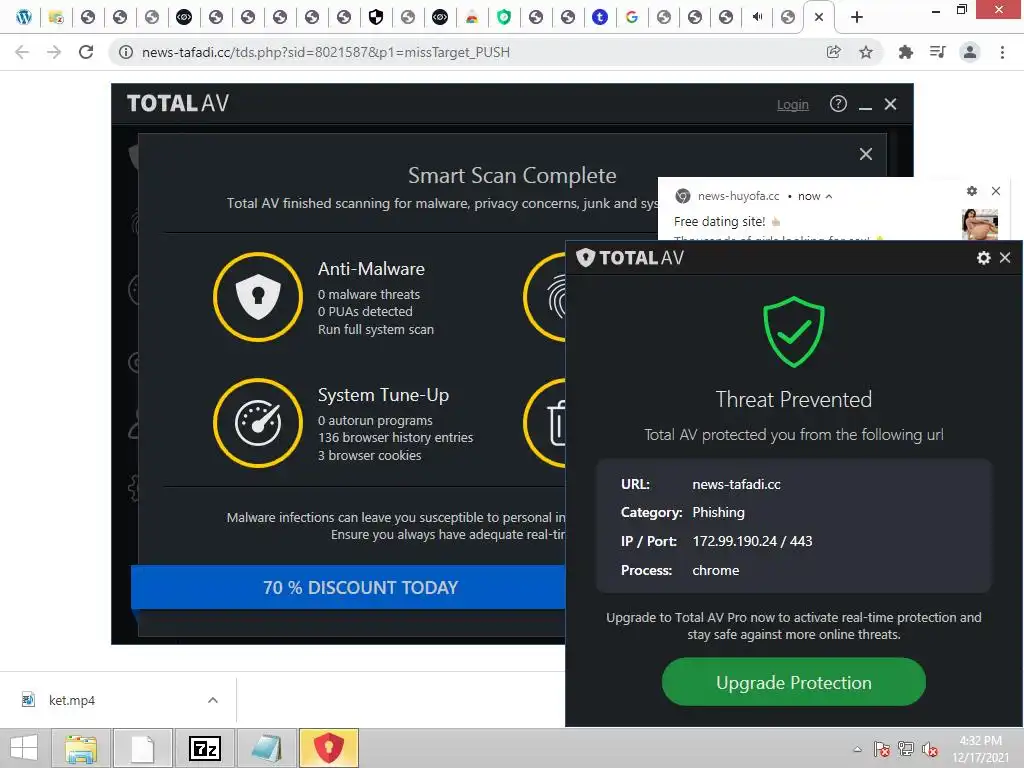Open the 7-Zip taskbar icon

(205, 748)
